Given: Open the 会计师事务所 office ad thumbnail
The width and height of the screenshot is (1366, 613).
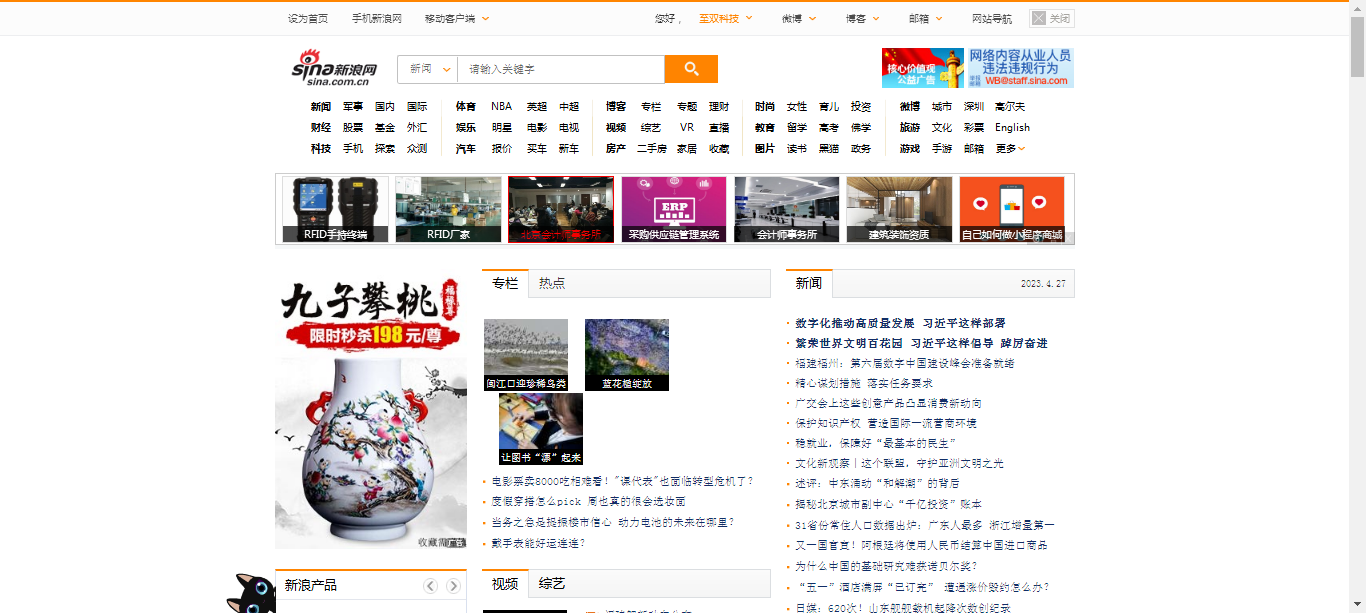Looking at the screenshot, I should coord(787,209).
